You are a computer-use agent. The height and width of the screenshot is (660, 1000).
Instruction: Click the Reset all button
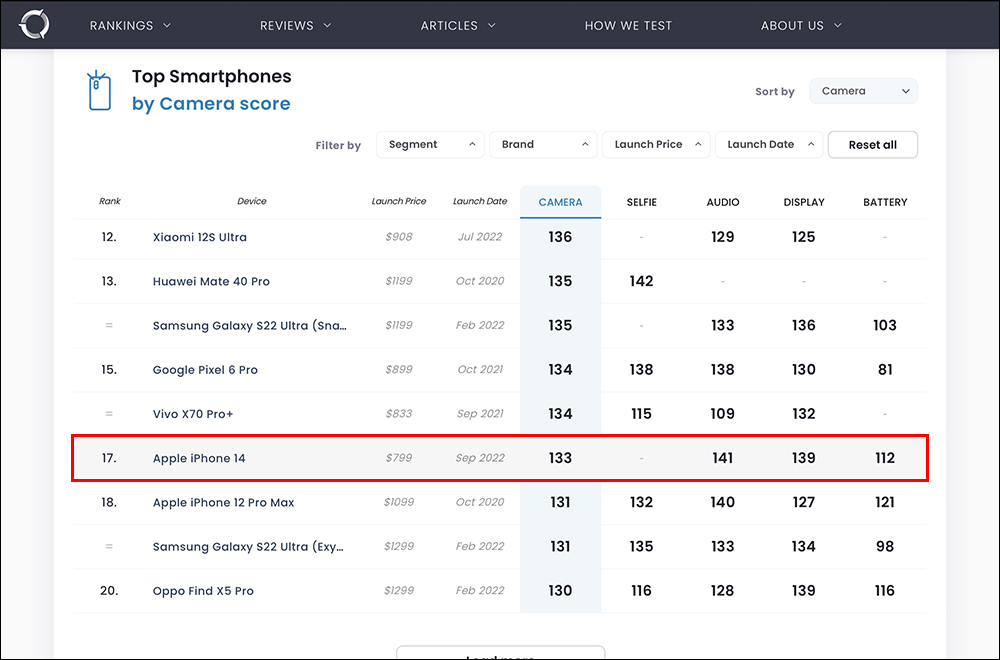tap(872, 145)
